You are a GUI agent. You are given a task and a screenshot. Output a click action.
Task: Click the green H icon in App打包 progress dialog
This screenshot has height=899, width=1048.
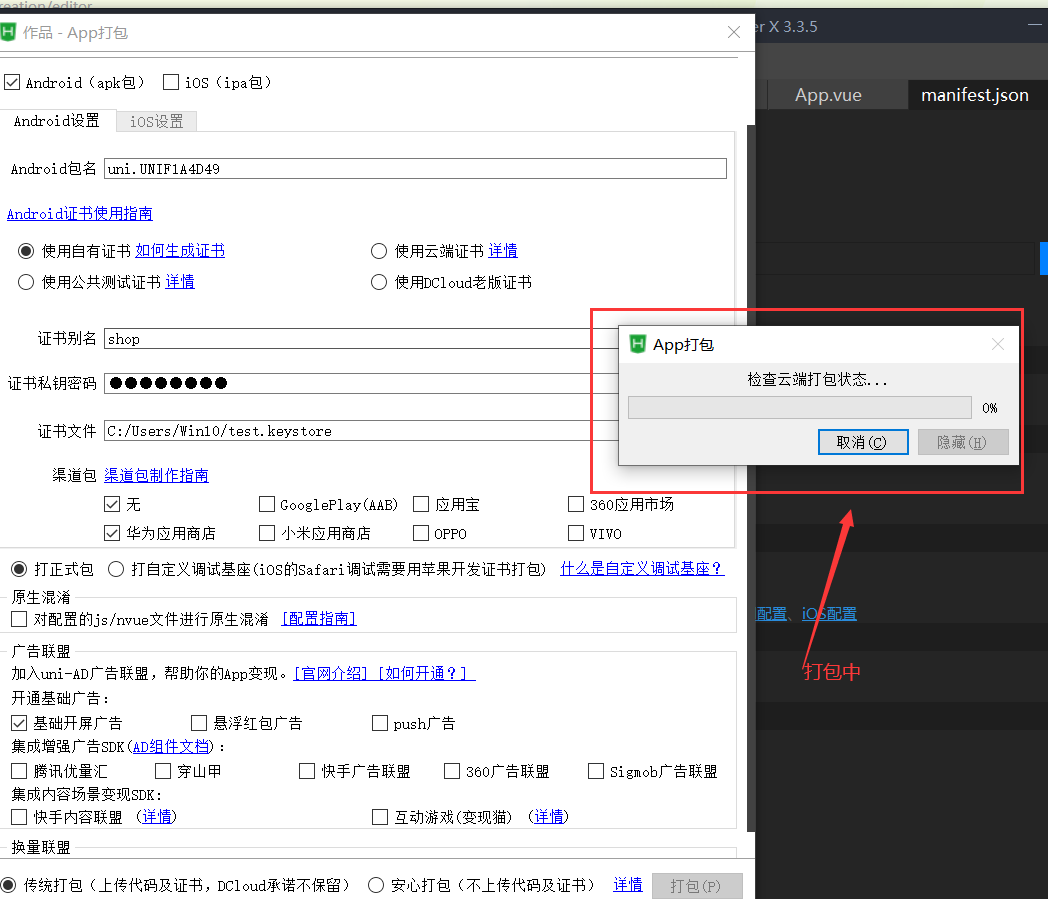637,344
